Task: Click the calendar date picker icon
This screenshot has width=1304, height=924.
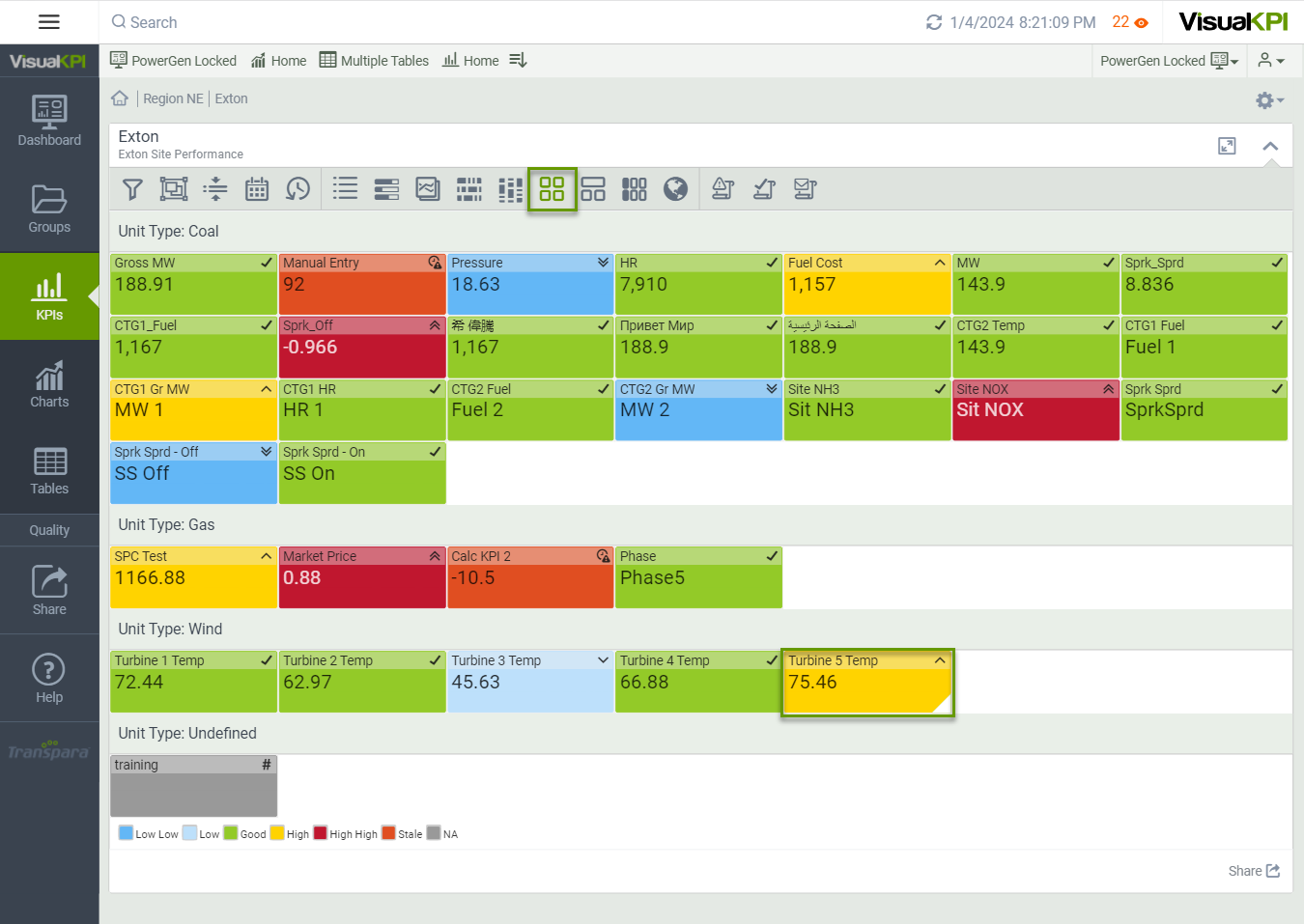Action: click(x=257, y=189)
